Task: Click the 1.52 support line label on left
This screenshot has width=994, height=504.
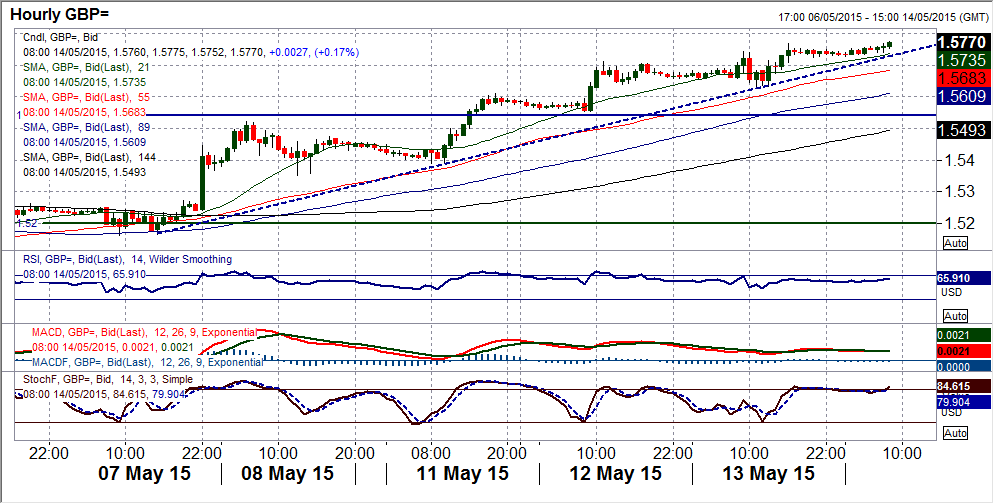Action: (x=27, y=224)
